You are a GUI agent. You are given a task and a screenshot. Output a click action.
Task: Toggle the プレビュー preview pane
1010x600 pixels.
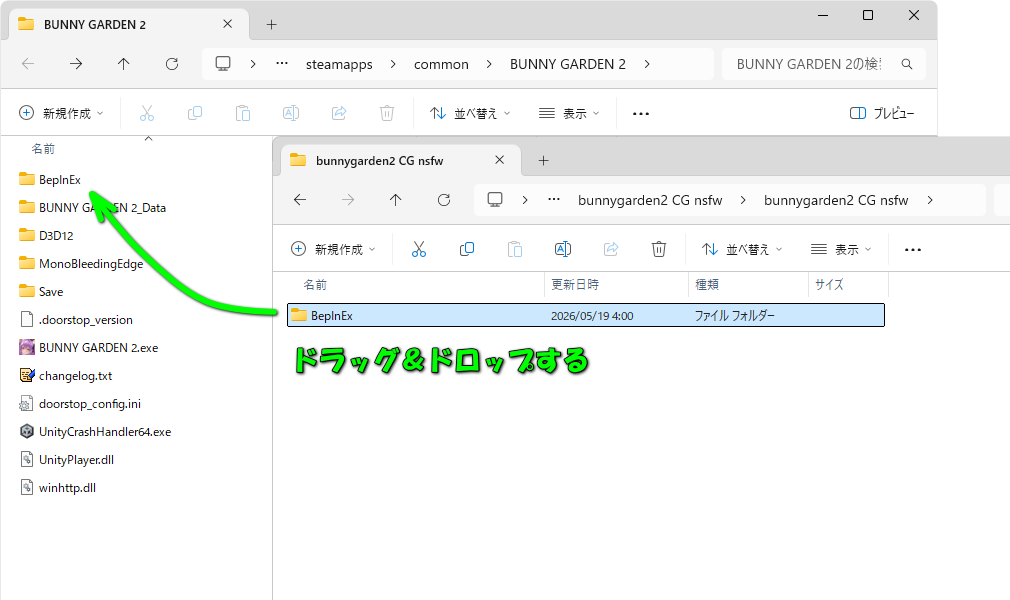[x=882, y=113]
